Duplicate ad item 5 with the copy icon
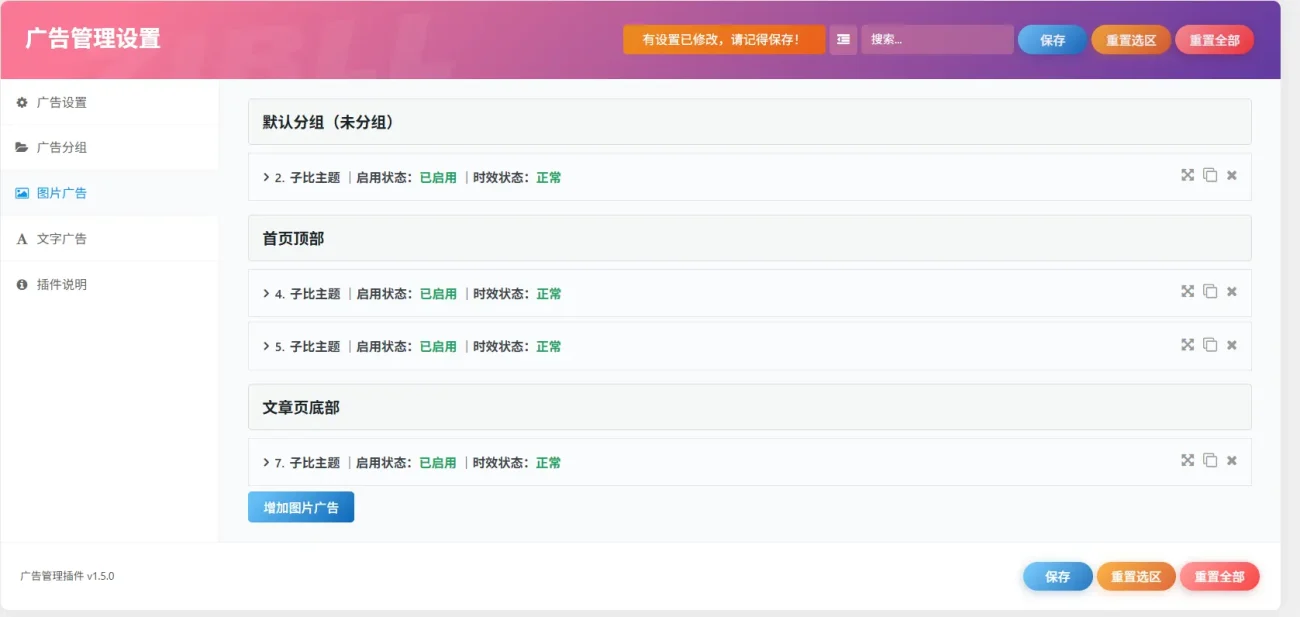This screenshot has width=1300, height=617. [x=1210, y=344]
